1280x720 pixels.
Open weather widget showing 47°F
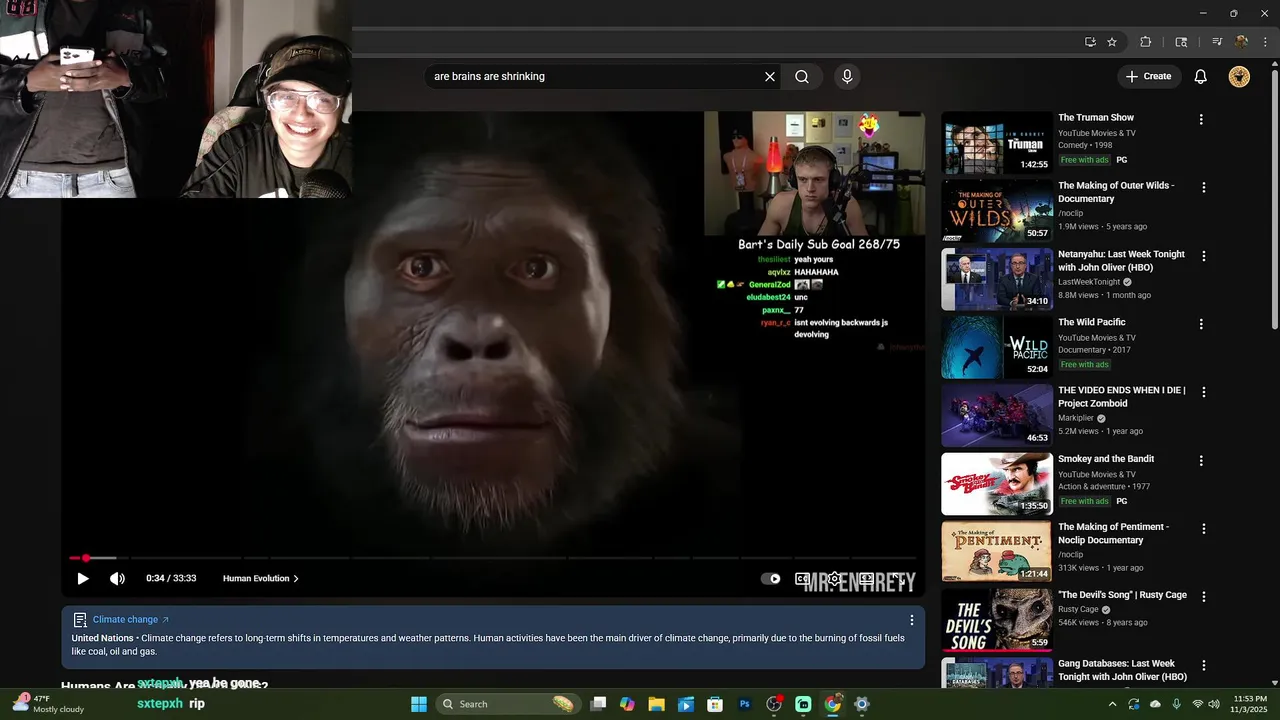[x=48, y=704]
